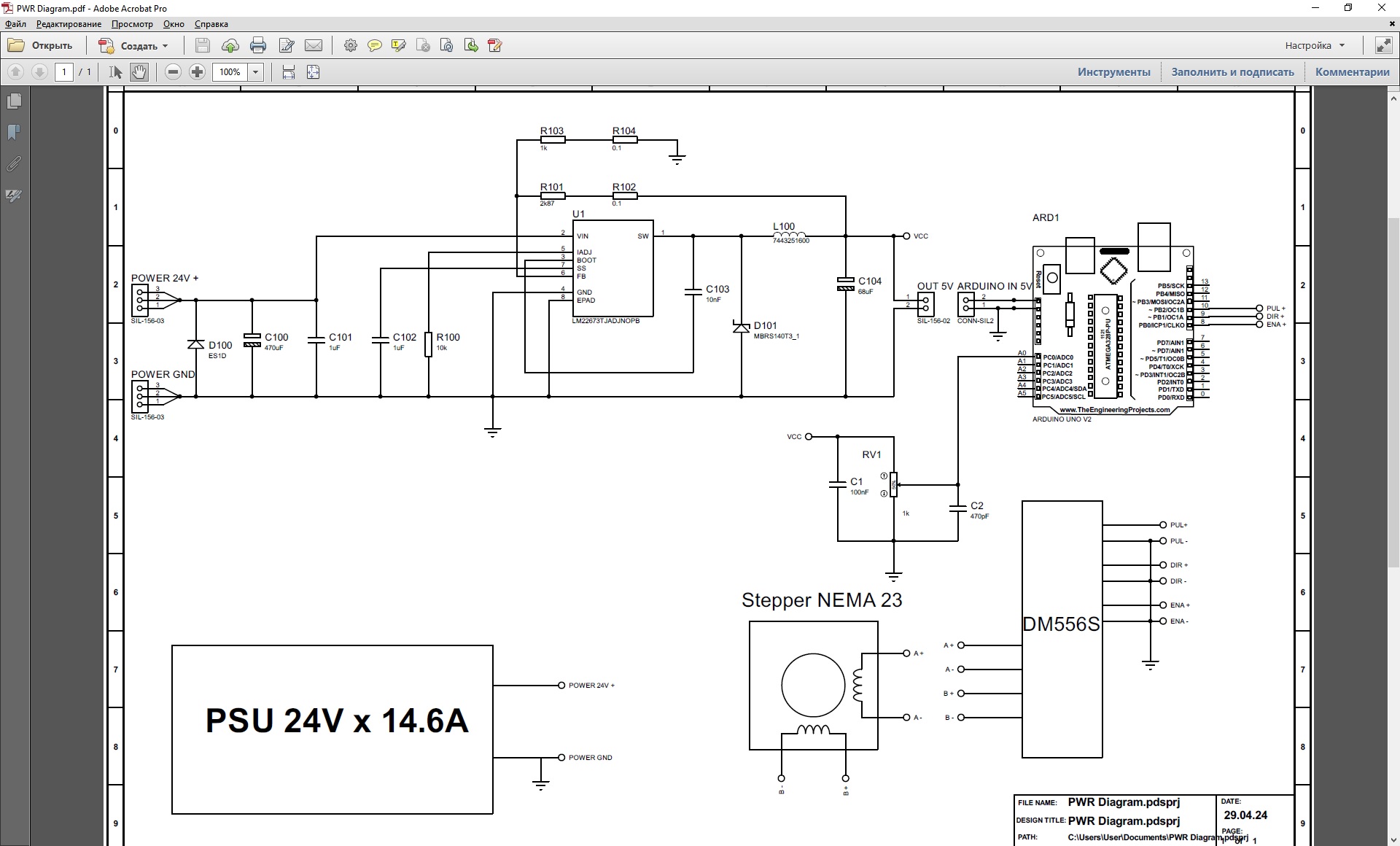
Task: Expand the Настройка dropdown
Action: click(1315, 45)
